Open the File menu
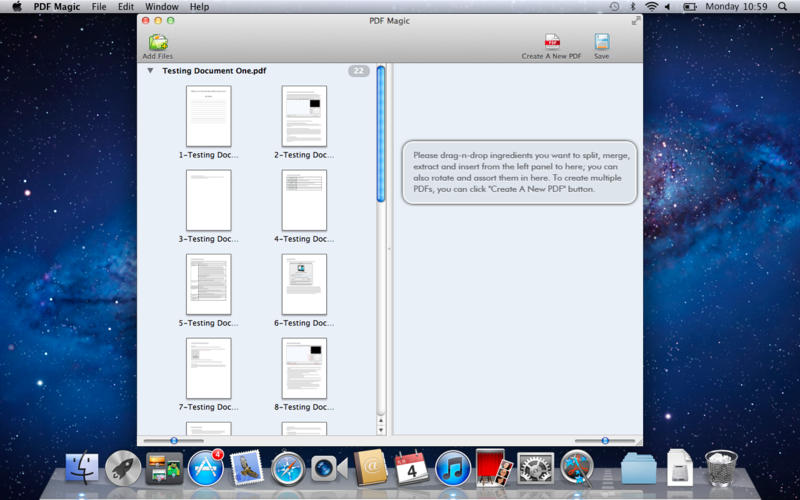Image resolution: width=800 pixels, height=500 pixels. tap(99, 7)
